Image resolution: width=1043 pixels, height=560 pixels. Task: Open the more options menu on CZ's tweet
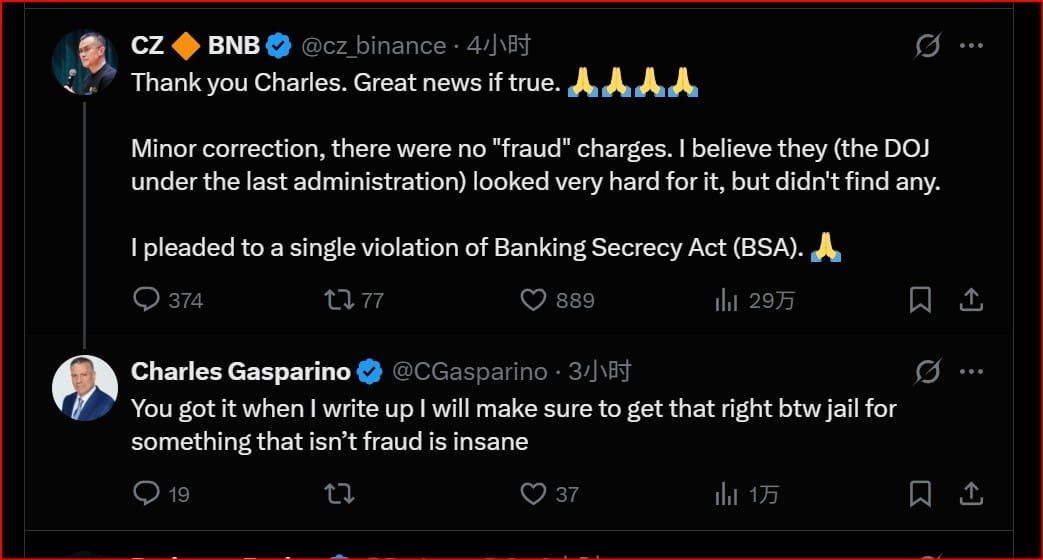971,46
